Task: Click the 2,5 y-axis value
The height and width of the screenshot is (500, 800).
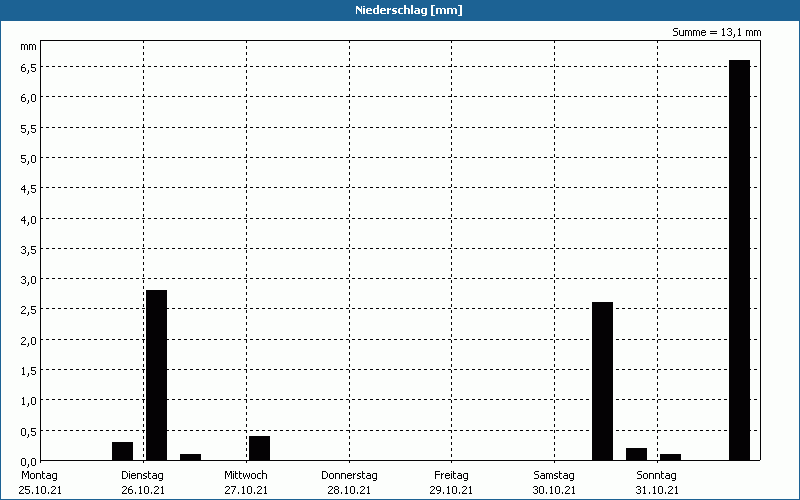Action: pos(29,310)
